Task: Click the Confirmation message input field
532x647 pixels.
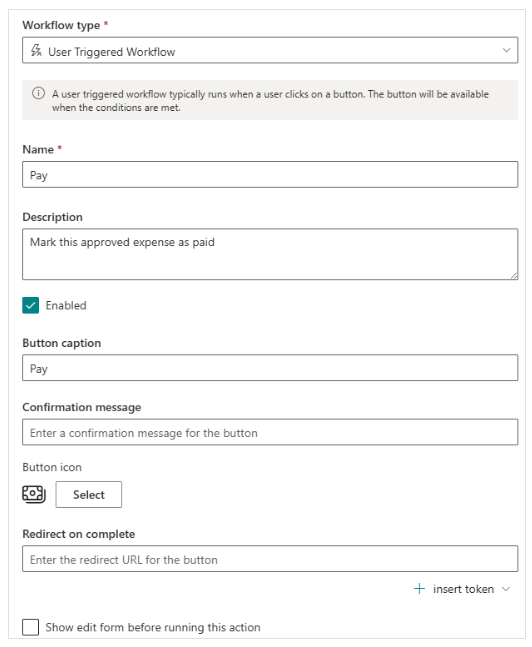Action: click(x=270, y=432)
